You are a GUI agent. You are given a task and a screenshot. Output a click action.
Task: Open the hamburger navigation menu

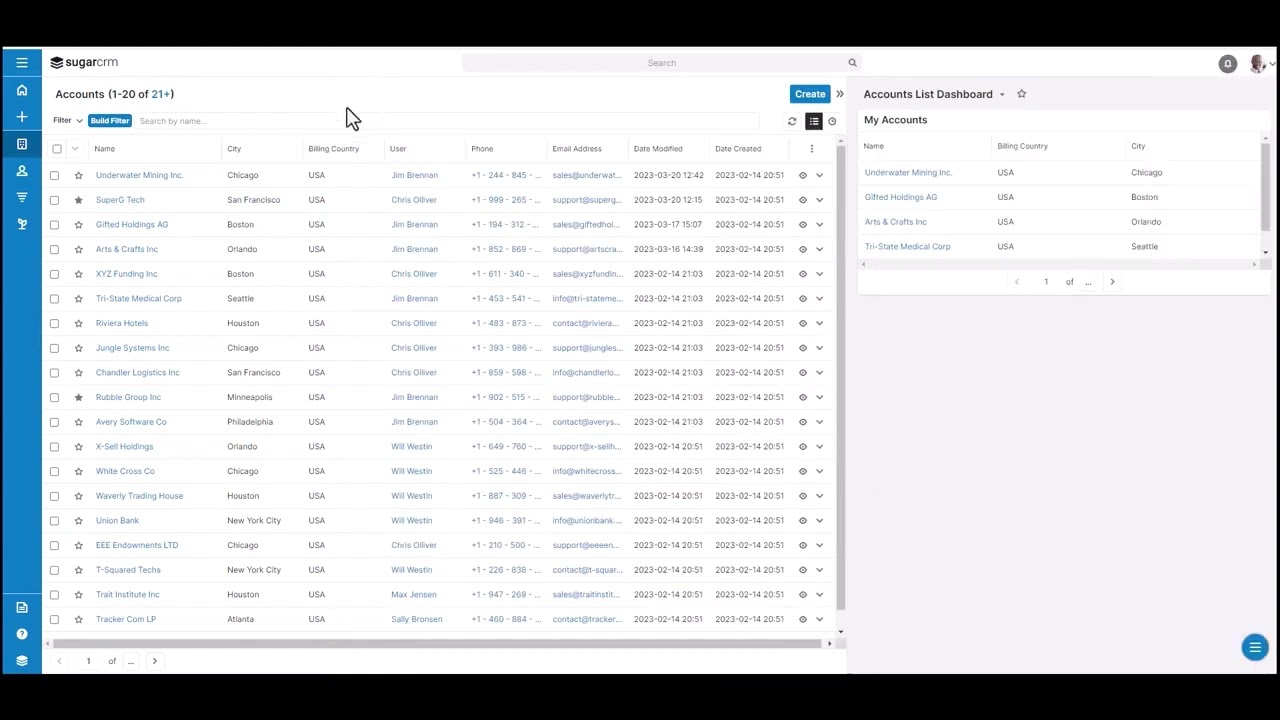[x=22, y=63]
